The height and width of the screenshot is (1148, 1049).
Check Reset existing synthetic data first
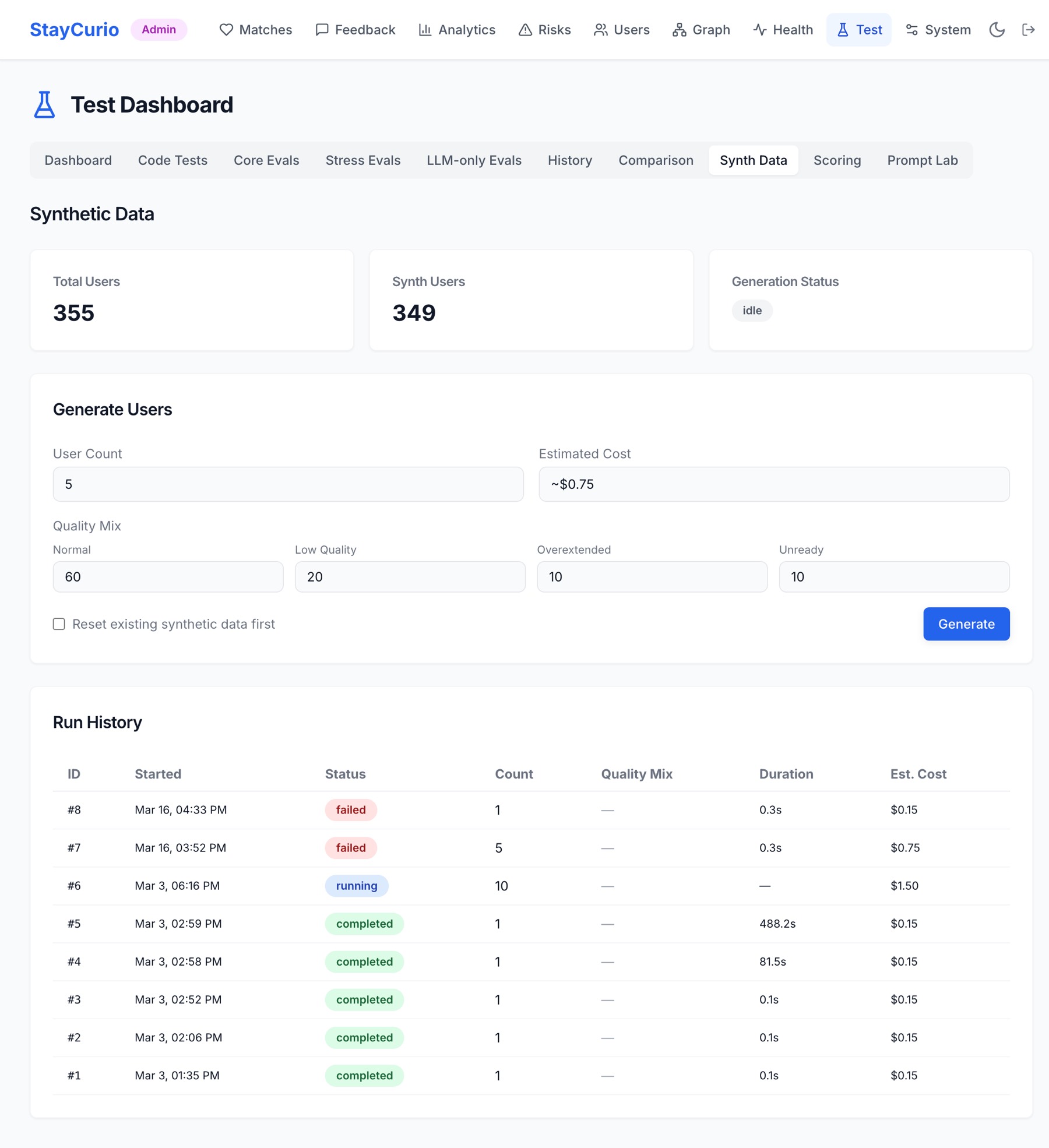59,624
